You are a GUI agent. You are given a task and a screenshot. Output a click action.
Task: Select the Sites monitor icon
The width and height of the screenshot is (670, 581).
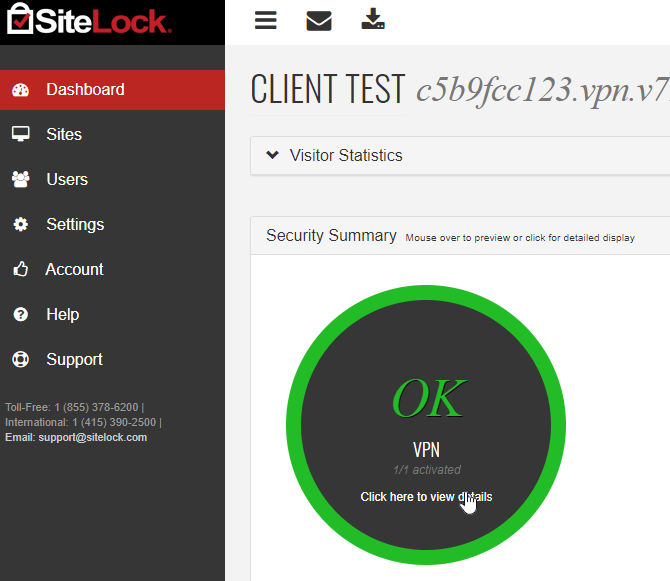[x=20, y=134]
